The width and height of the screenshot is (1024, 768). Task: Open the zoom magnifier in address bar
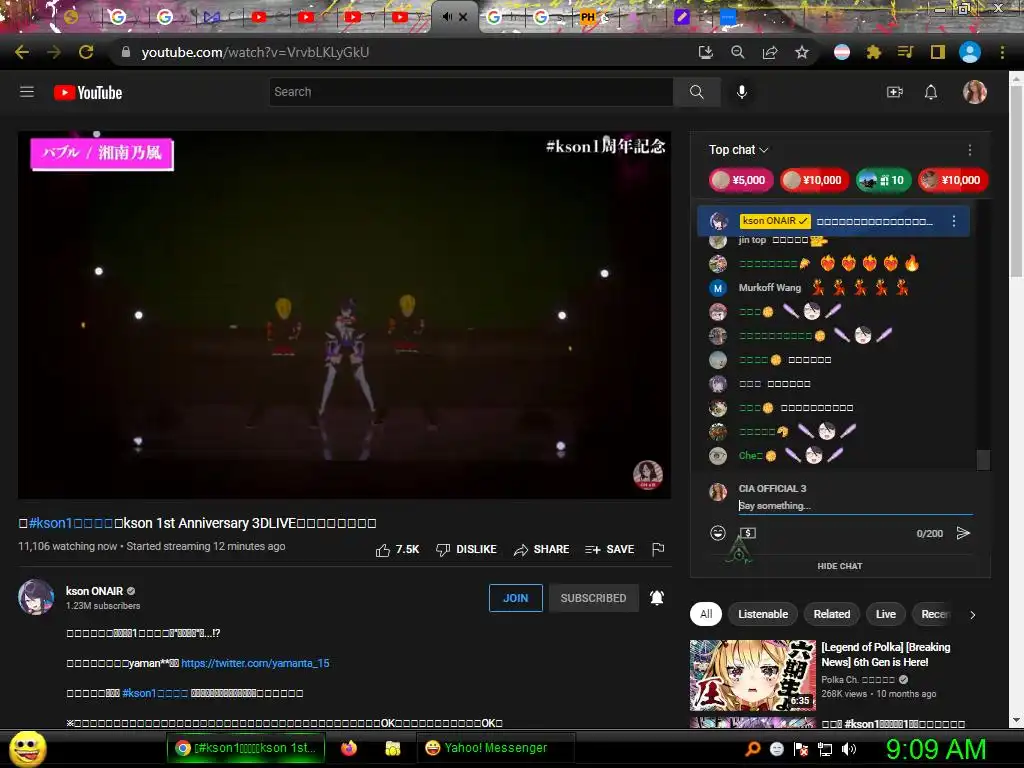pyautogui.click(x=738, y=52)
